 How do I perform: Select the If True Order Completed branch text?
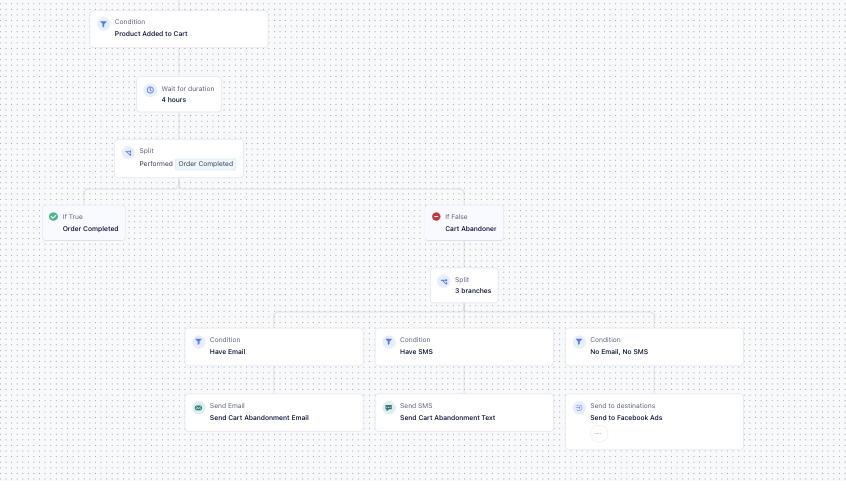[90, 229]
